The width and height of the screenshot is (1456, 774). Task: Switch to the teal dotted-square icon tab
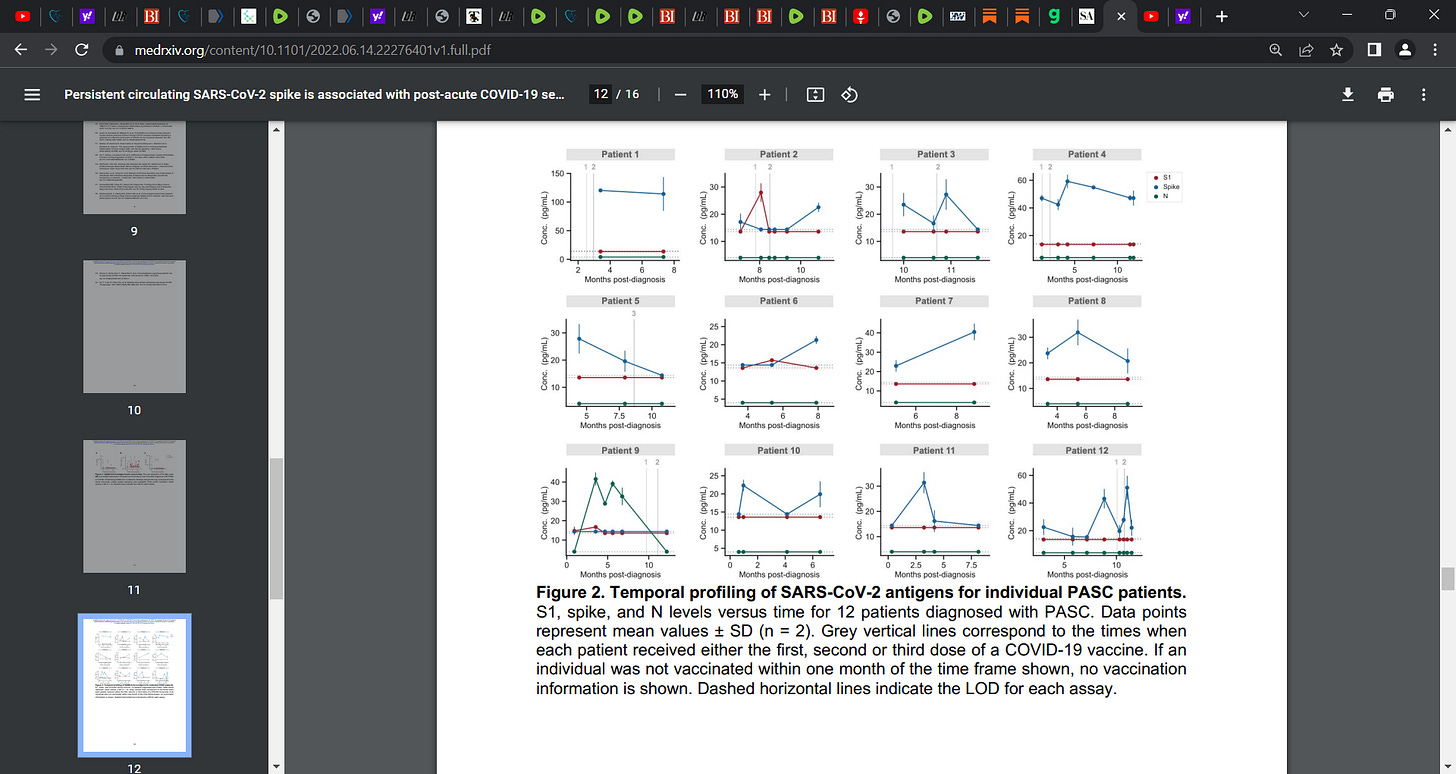point(248,16)
